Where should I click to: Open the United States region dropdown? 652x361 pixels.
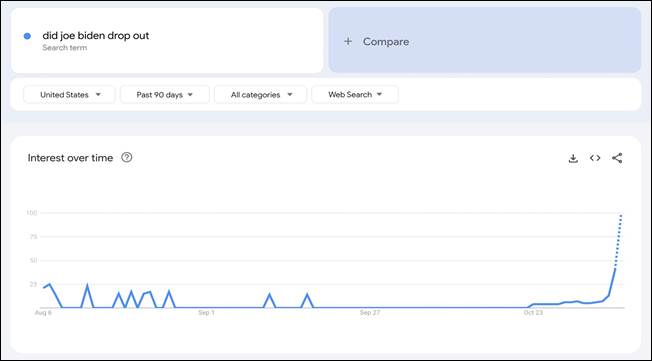(69, 95)
